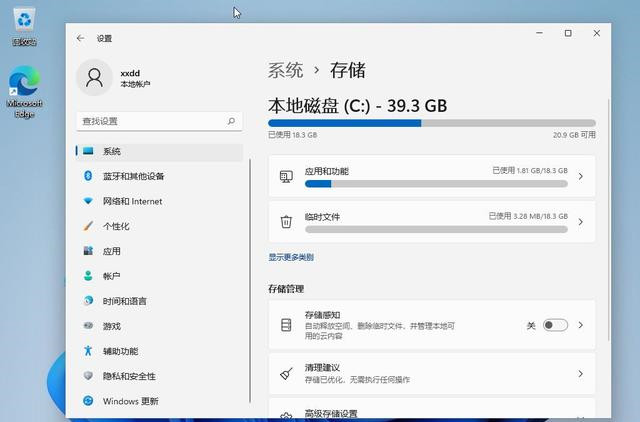Expand the Temporary files chevron
The width and height of the screenshot is (640, 422).
click(580, 222)
